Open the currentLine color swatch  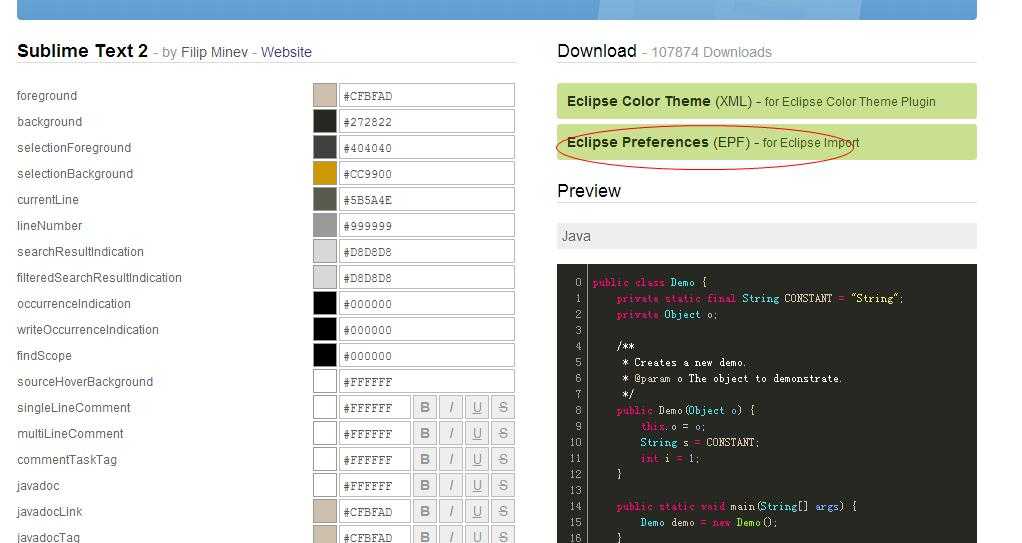pos(325,199)
